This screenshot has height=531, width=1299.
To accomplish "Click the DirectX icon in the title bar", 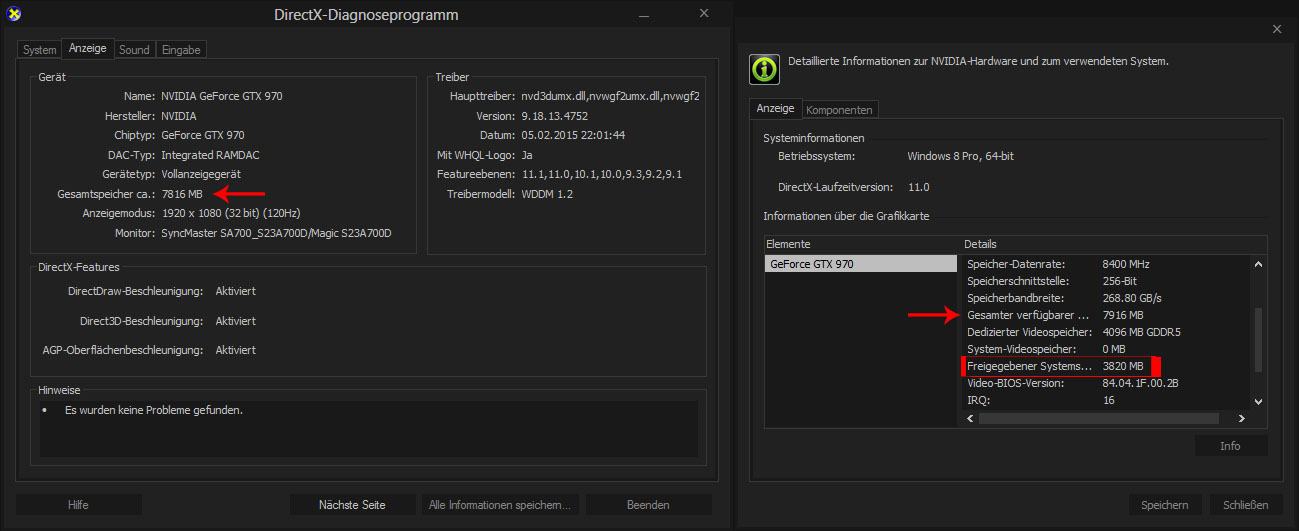I will click(x=12, y=14).
